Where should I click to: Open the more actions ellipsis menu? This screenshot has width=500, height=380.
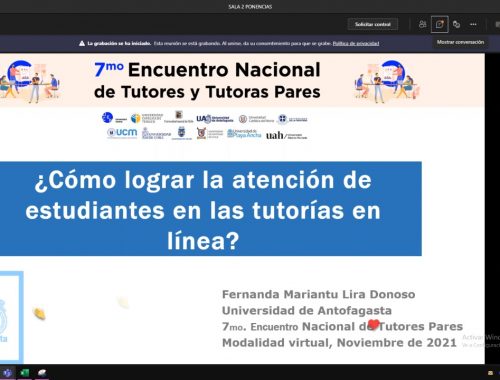point(473,24)
